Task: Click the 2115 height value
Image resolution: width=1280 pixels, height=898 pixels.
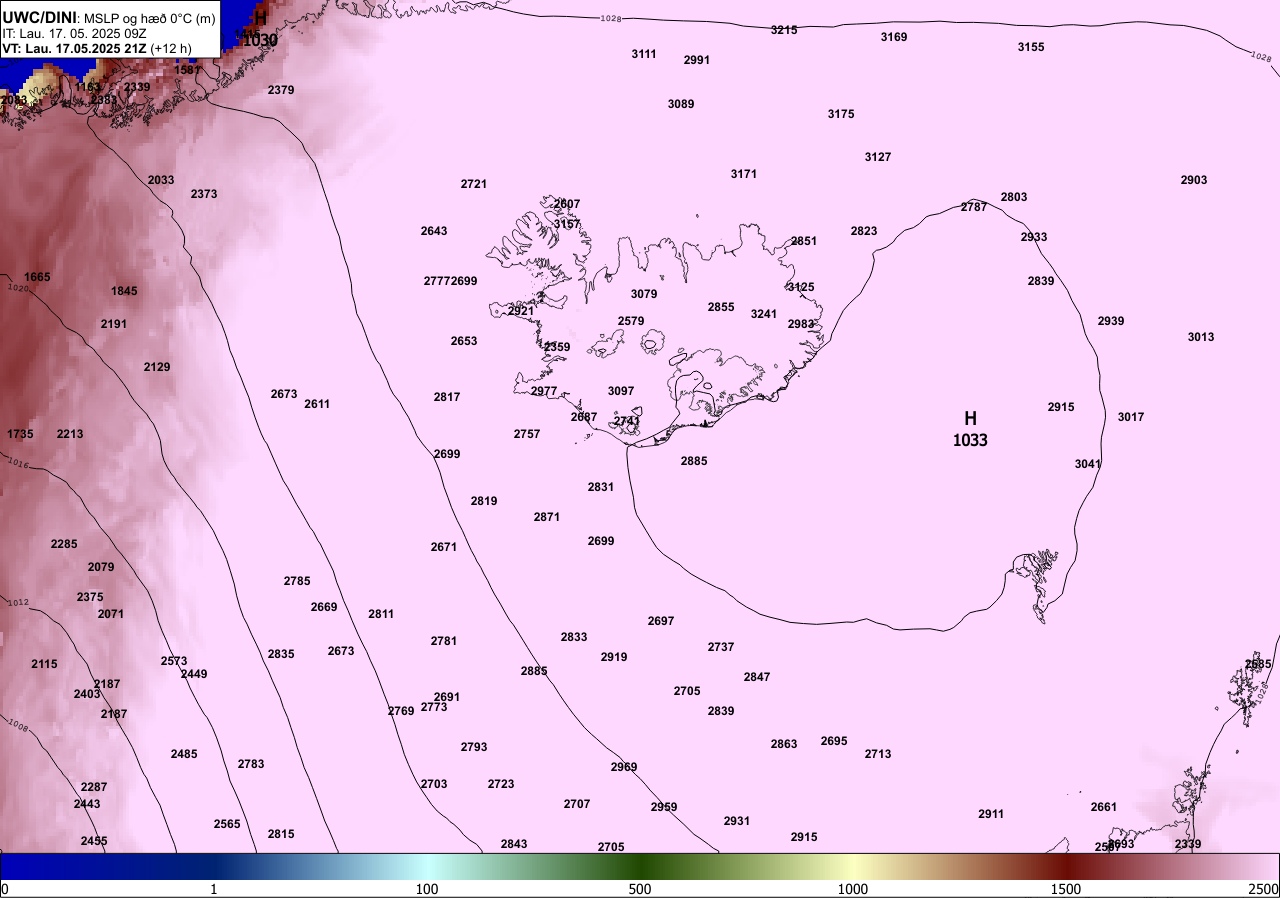Action: [44, 664]
